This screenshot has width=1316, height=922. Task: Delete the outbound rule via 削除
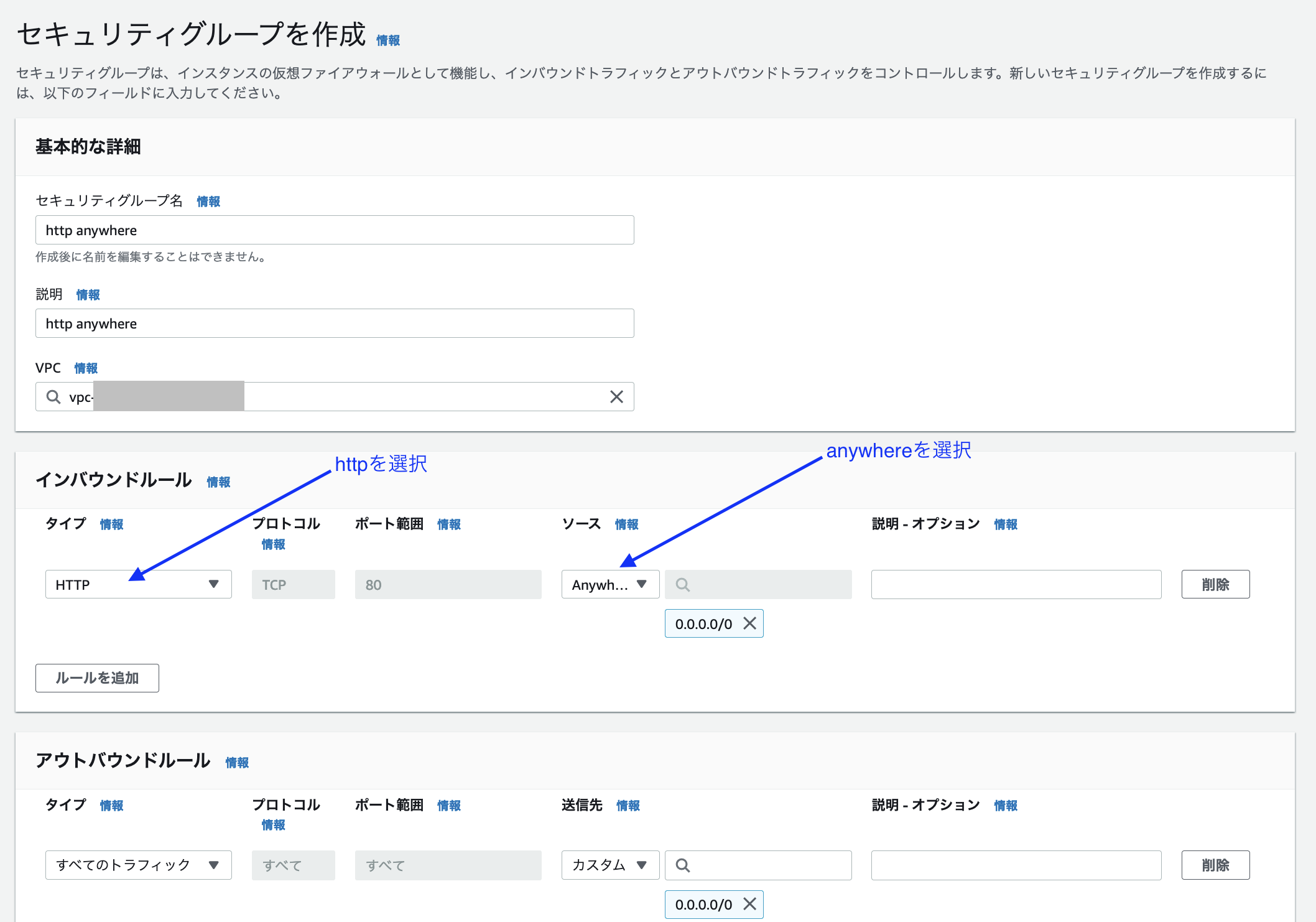(1215, 865)
